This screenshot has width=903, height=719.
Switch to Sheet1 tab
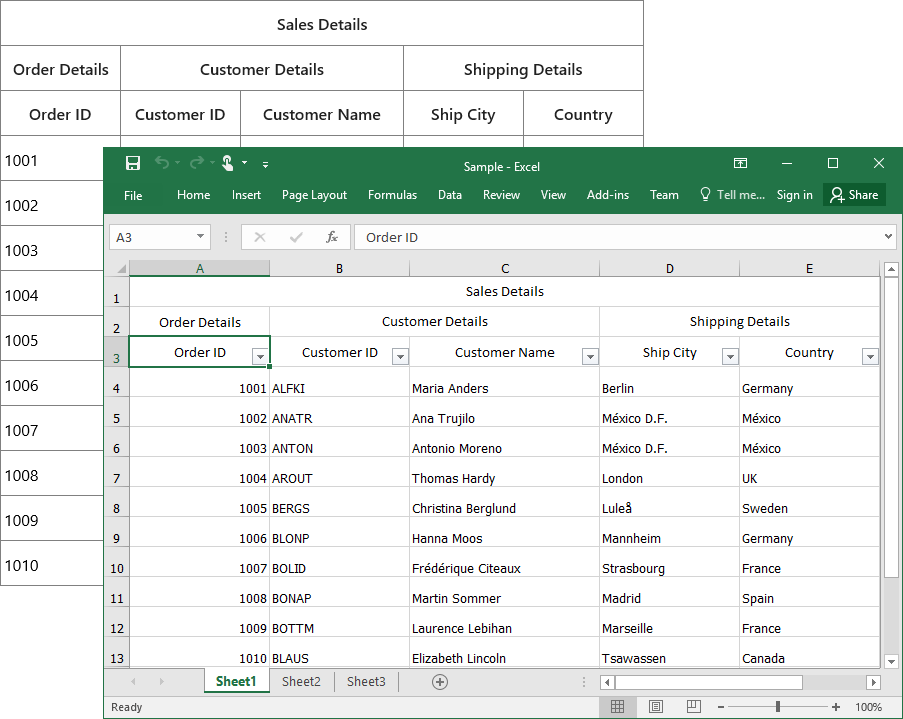(236, 682)
